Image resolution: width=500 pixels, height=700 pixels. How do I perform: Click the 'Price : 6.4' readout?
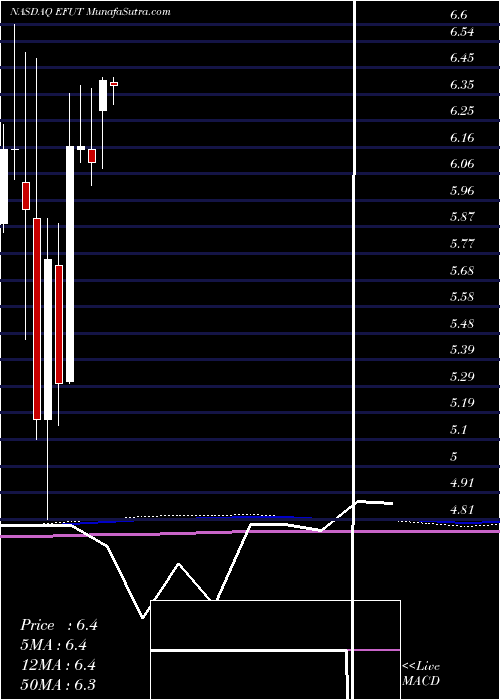tap(59, 625)
